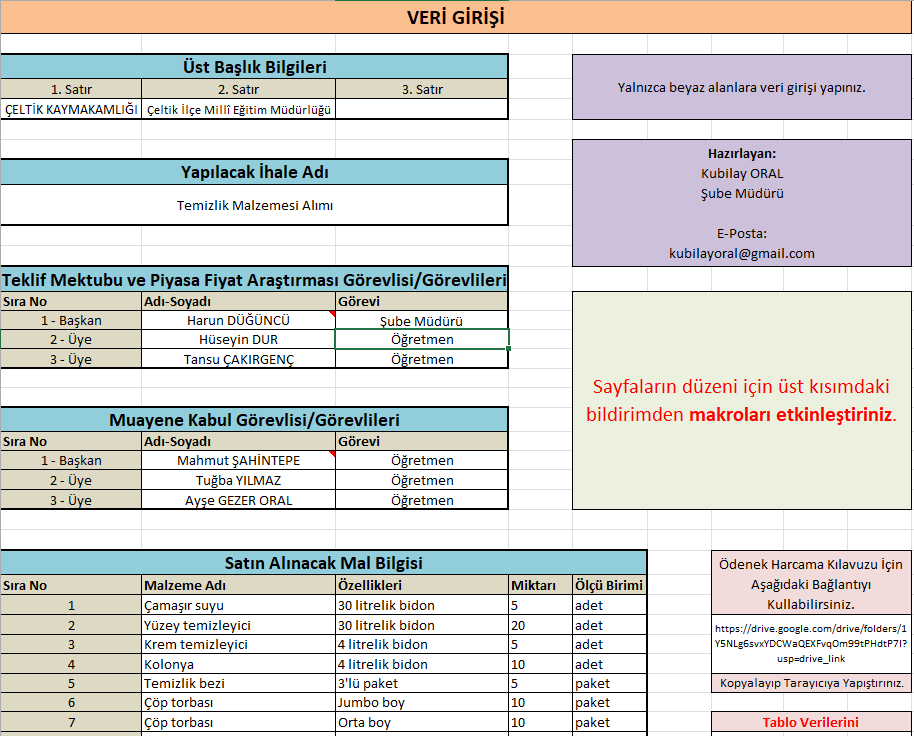Viewport: 914px width, 736px height.
Task: Select the Jumbo boy feature cell
Action: (x=422, y=702)
